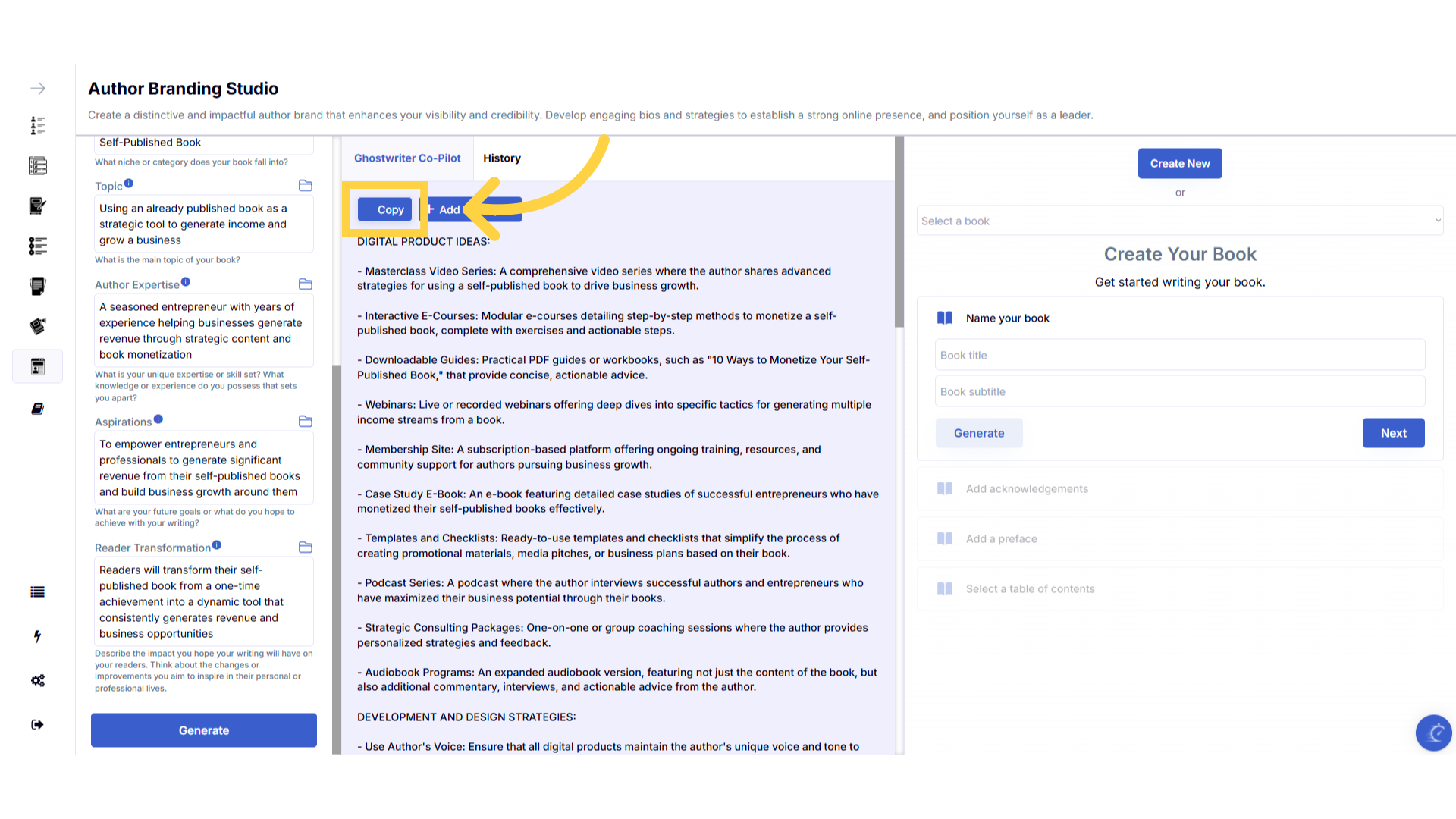Click the Book title input field
The width and height of the screenshot is (1456, 819).
pos(1179,355)
